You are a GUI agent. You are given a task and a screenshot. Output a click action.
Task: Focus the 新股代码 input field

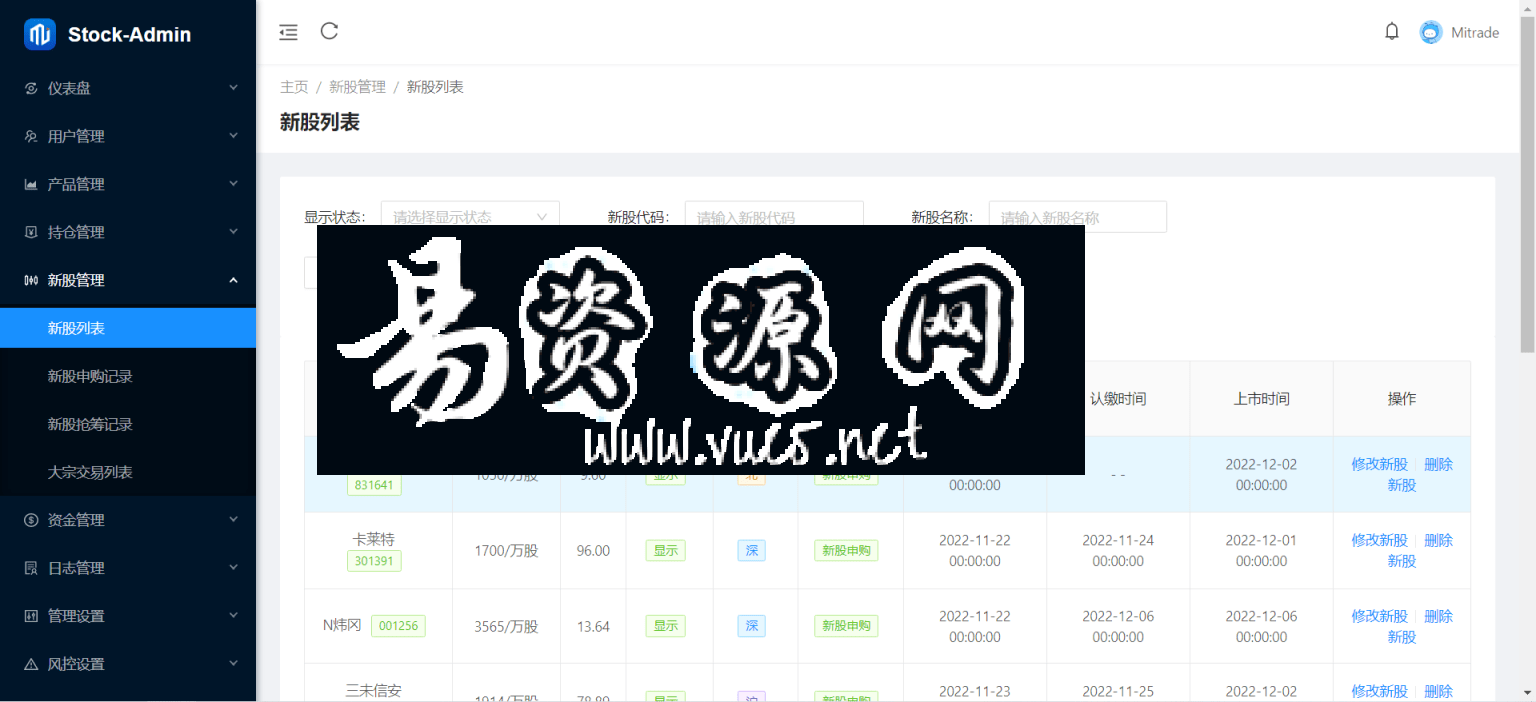[x=774, y=216]
